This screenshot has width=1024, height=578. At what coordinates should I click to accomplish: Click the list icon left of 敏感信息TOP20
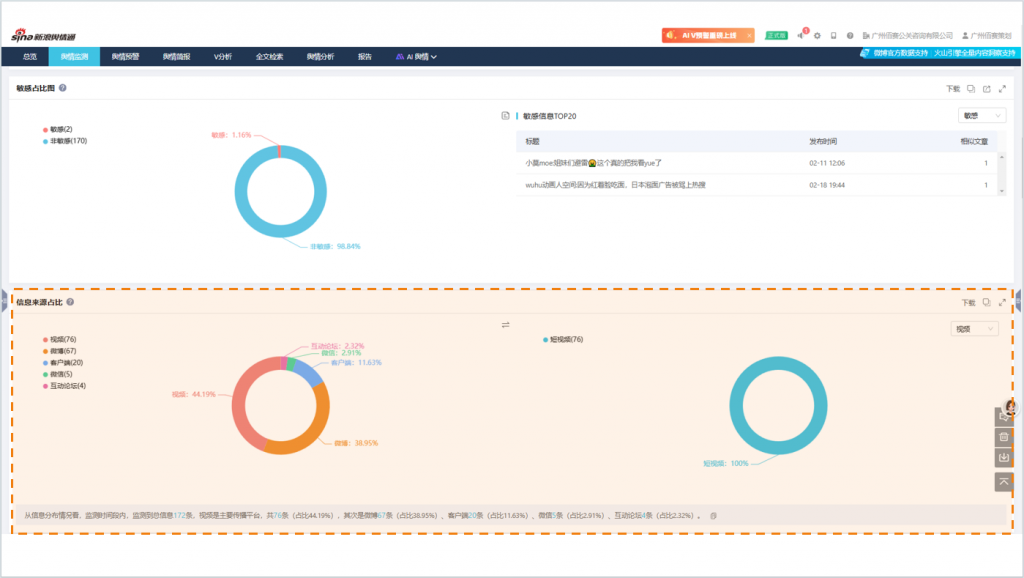point(505,116)
